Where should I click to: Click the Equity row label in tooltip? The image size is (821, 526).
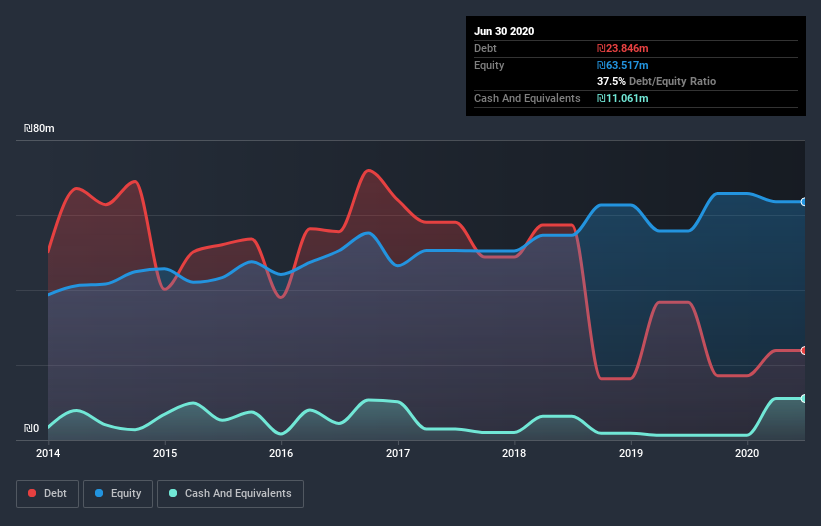(x=489, y=65)
